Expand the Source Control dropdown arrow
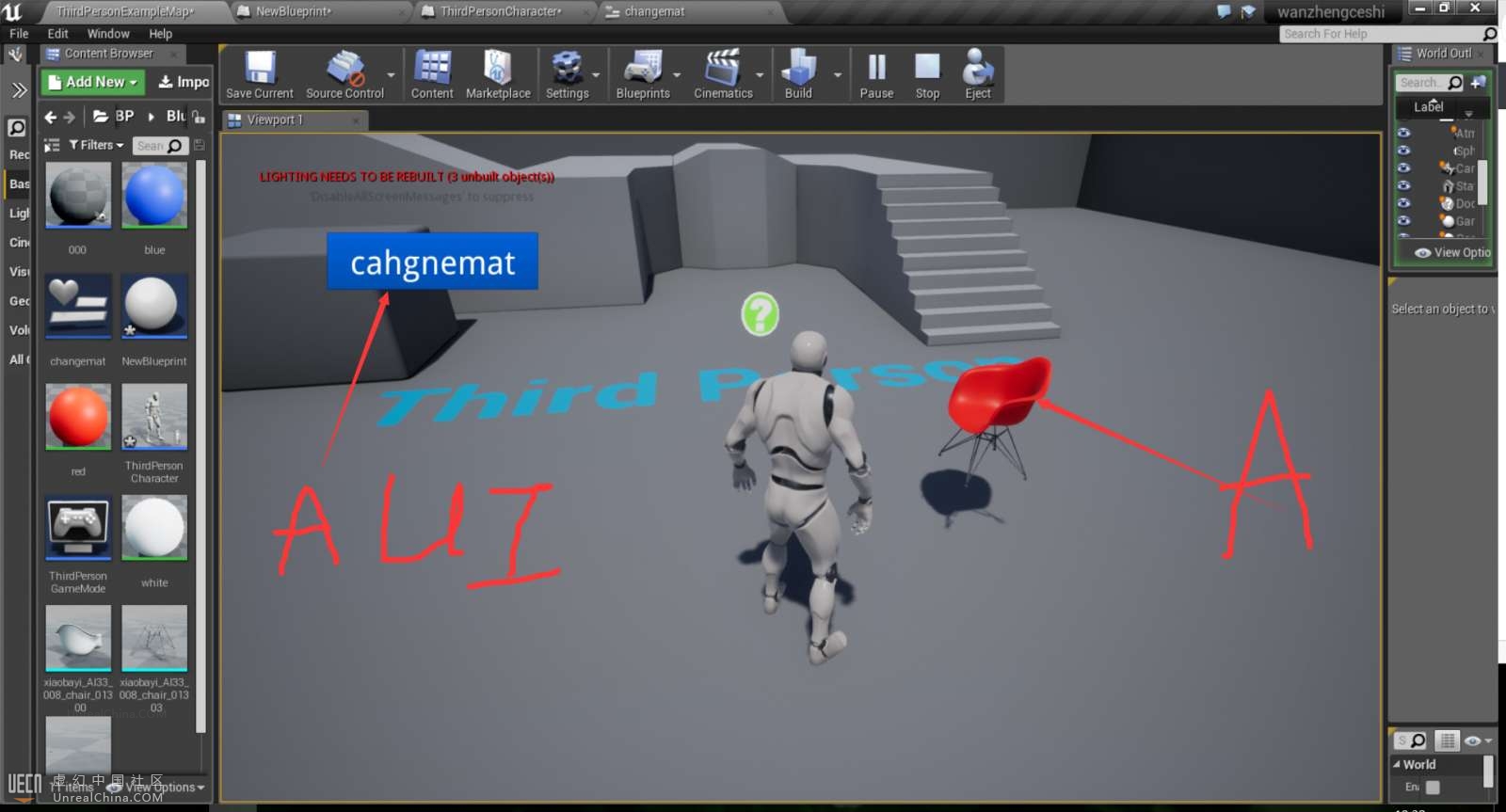The height and width of the screenshot is (812, 1506). pos(392,74)
